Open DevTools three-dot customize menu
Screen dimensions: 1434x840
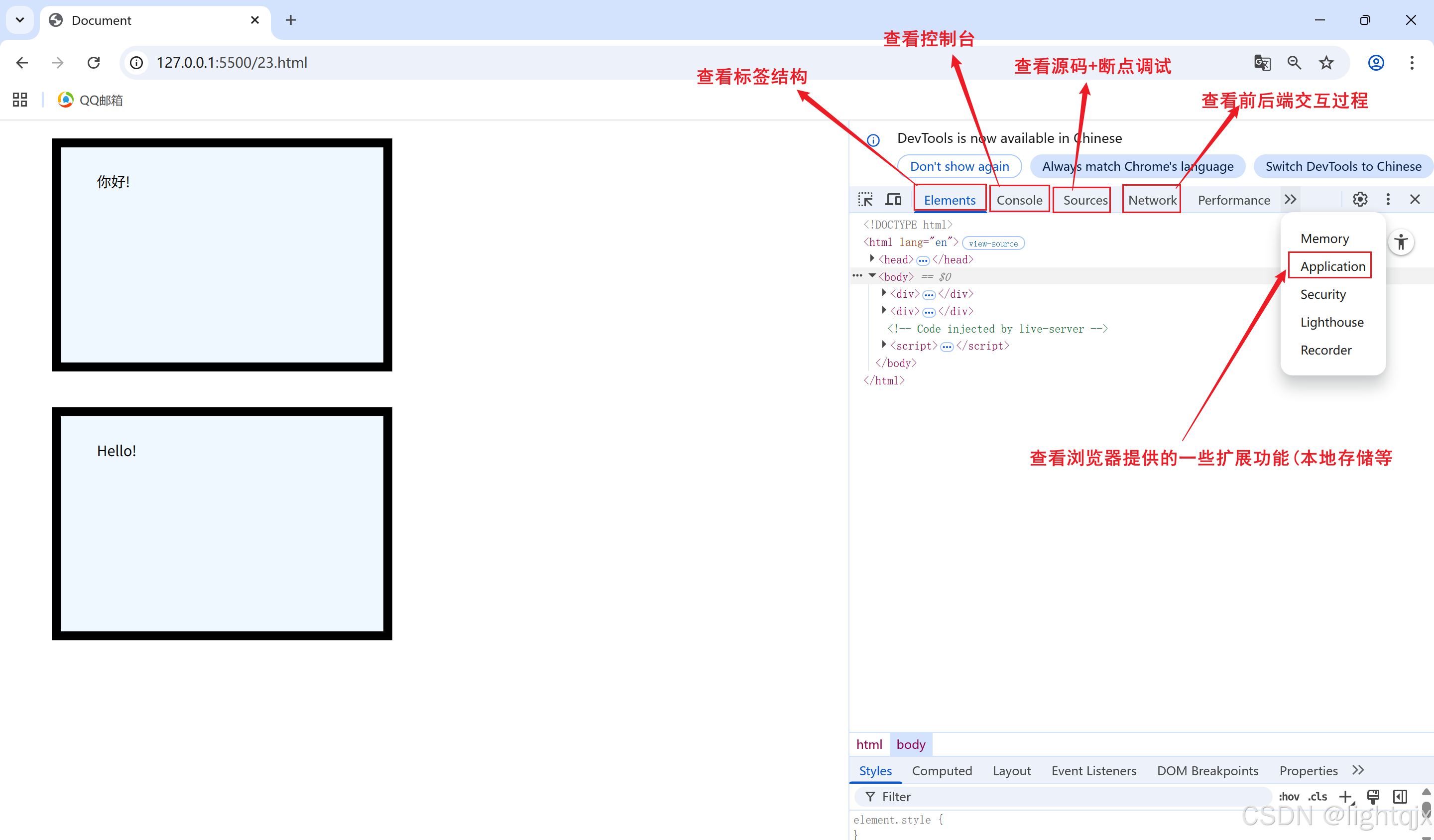coord(1388,199)
